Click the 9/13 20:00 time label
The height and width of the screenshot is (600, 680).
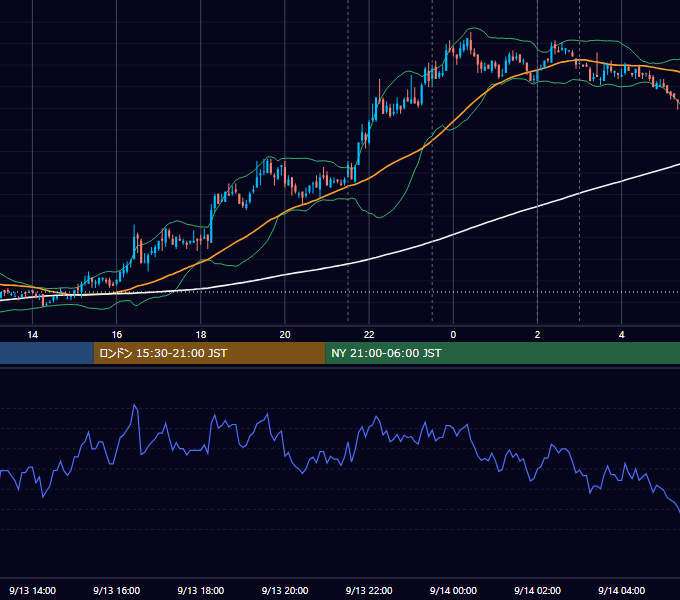[x=285, y=590]
